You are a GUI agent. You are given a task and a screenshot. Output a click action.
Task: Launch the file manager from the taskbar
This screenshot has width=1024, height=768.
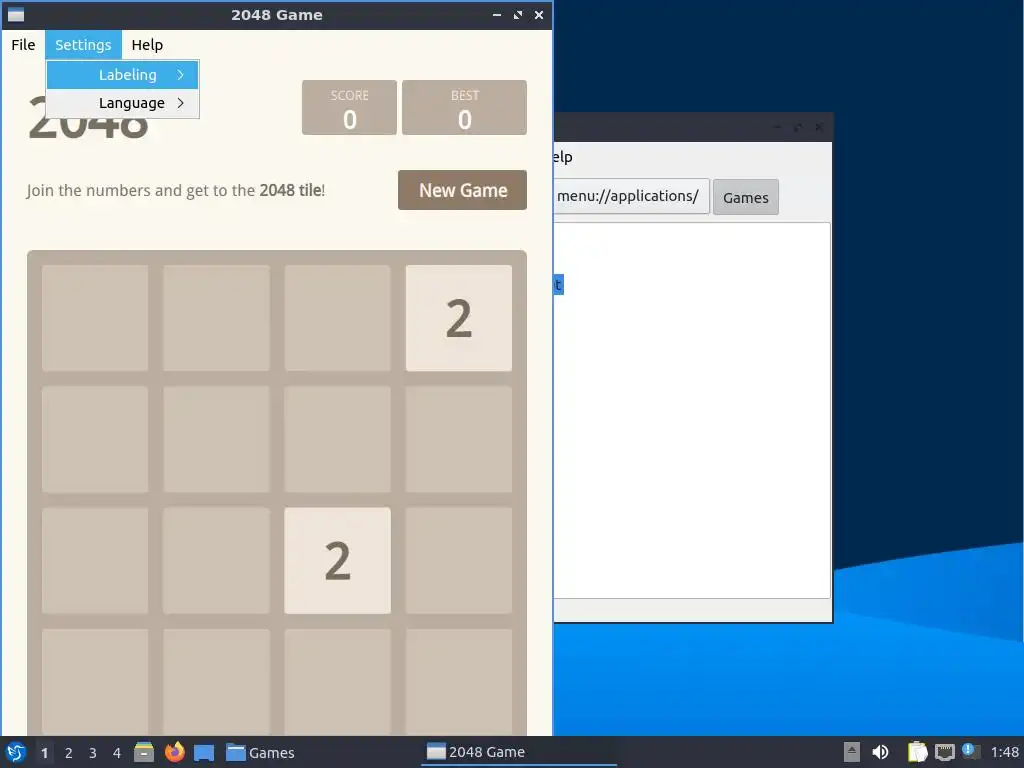click(144, 752)
